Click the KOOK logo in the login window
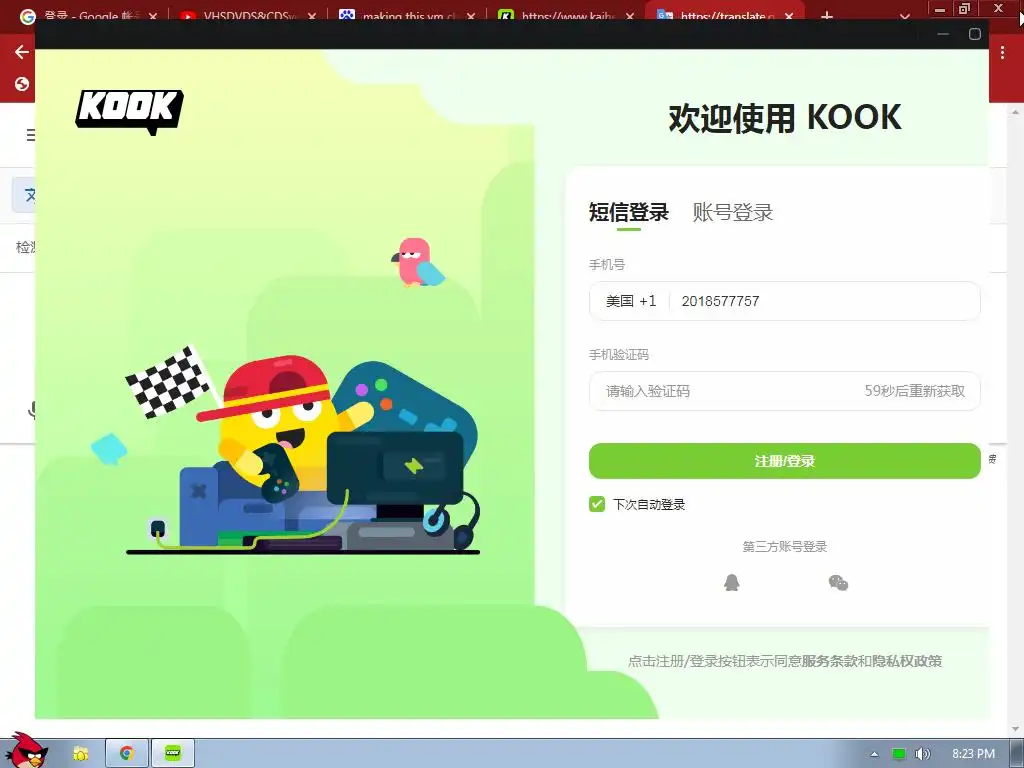Screen dimensions: 1024x768 129,112
